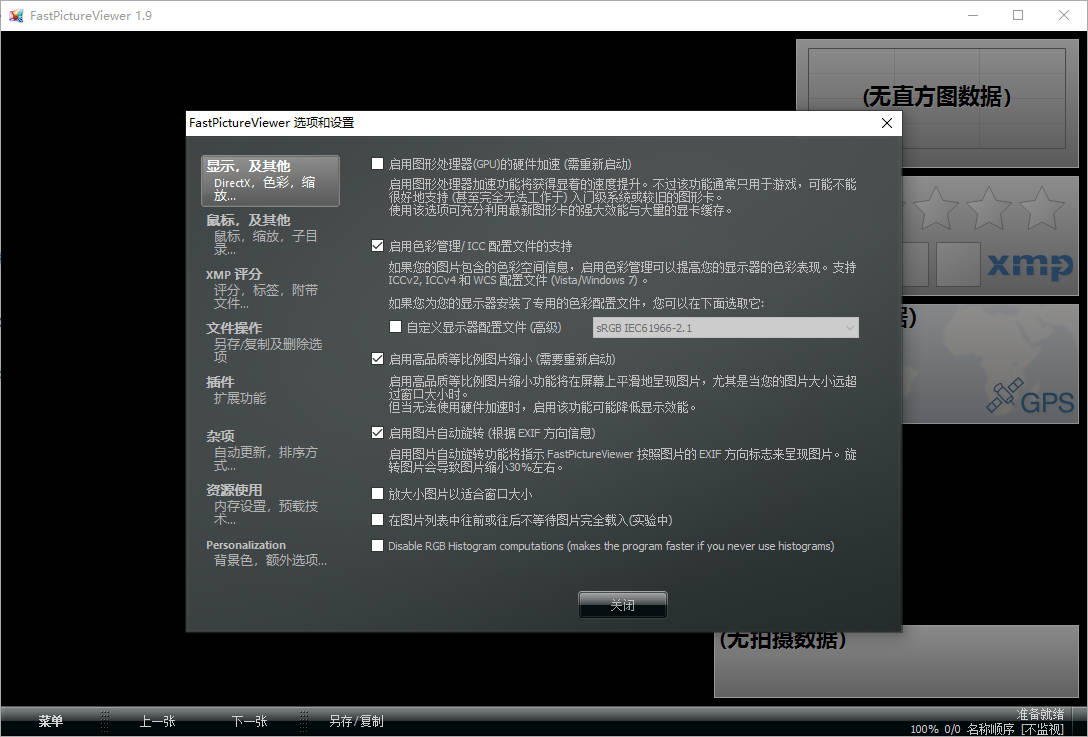Toggle high-quality proportional image downscaling

point(377,359)
